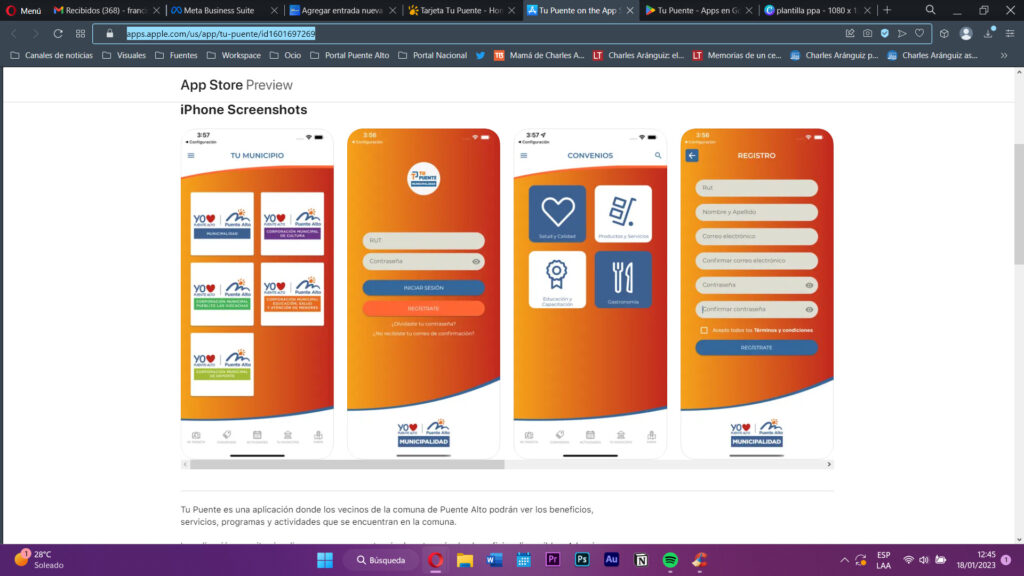Open the clock and date 18/01/2023
This screenshot has width=1024, height=576.
976,560
